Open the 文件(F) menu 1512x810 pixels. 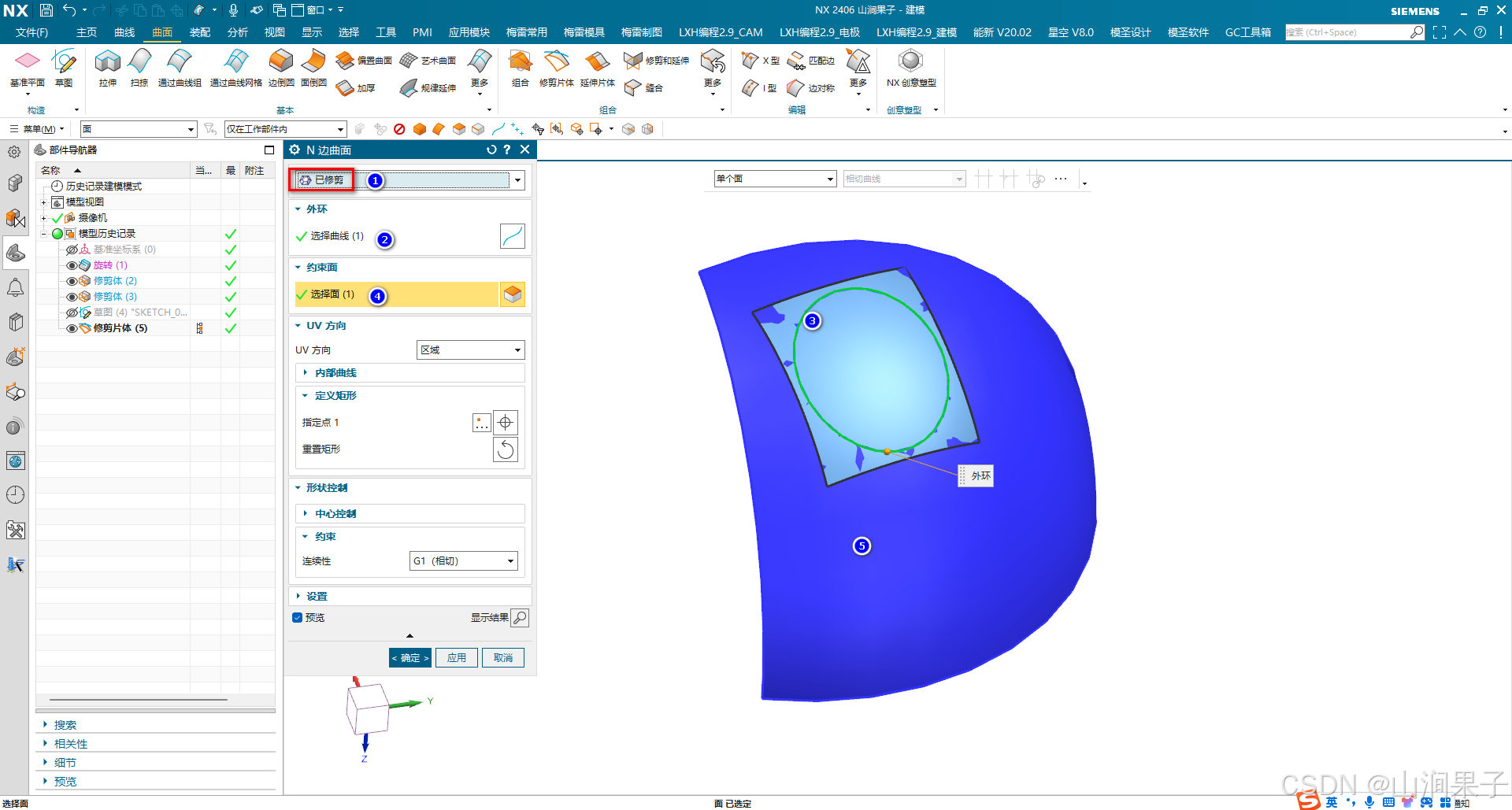click(31, 32)
